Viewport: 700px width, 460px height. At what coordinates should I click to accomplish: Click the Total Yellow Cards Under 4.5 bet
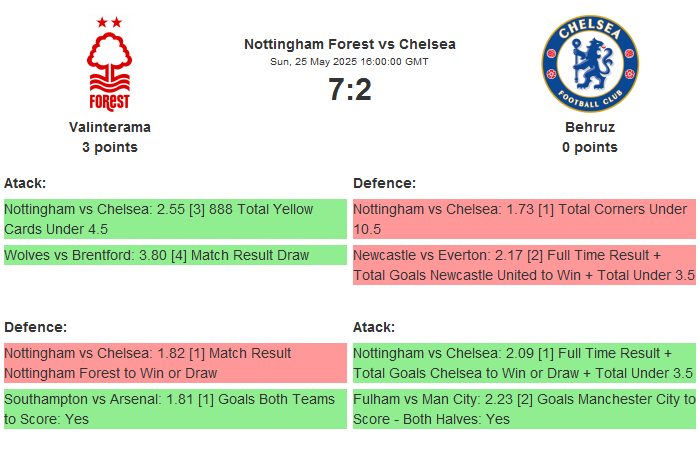[175, 219]
